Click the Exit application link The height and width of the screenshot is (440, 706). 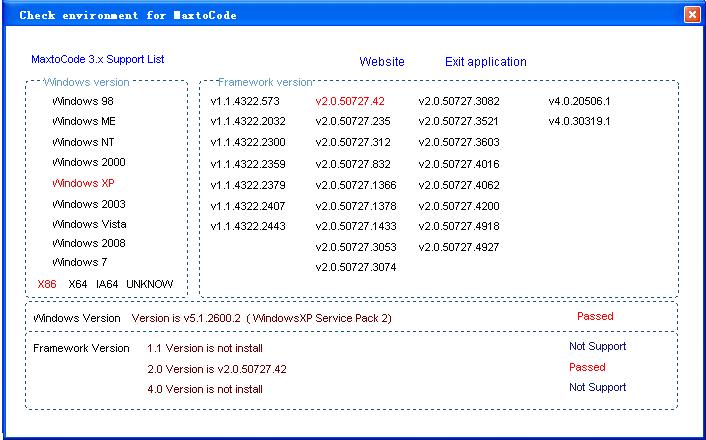[486, 62]
